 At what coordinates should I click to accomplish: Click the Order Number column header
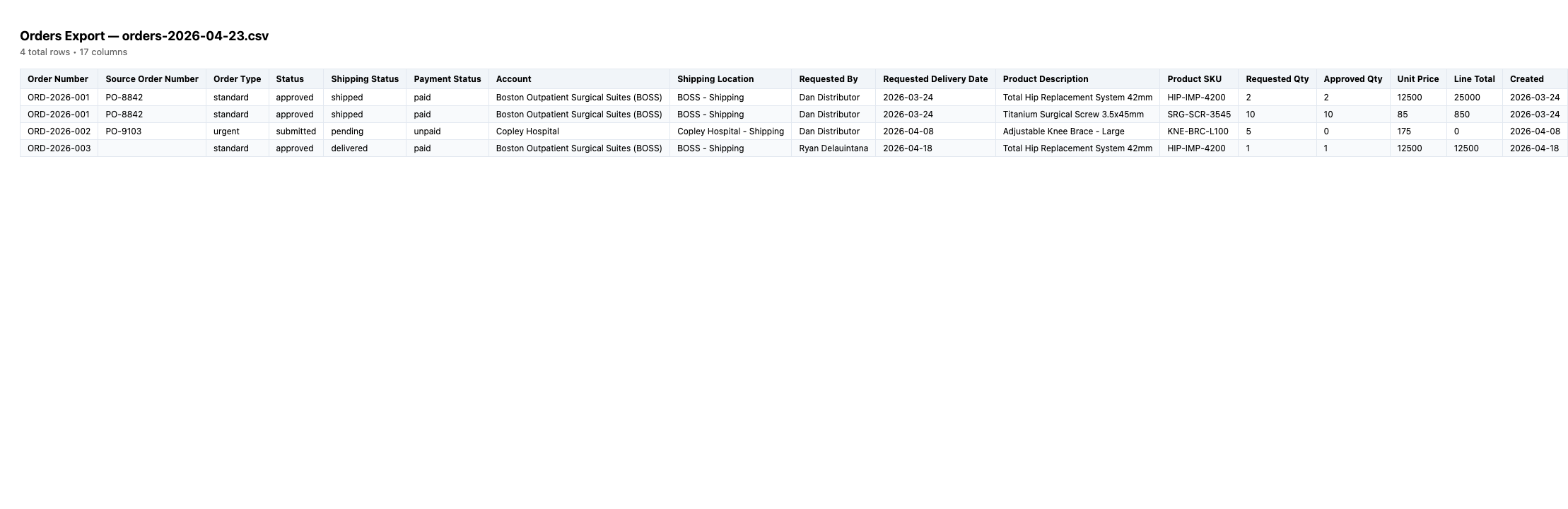click(59, 79)
